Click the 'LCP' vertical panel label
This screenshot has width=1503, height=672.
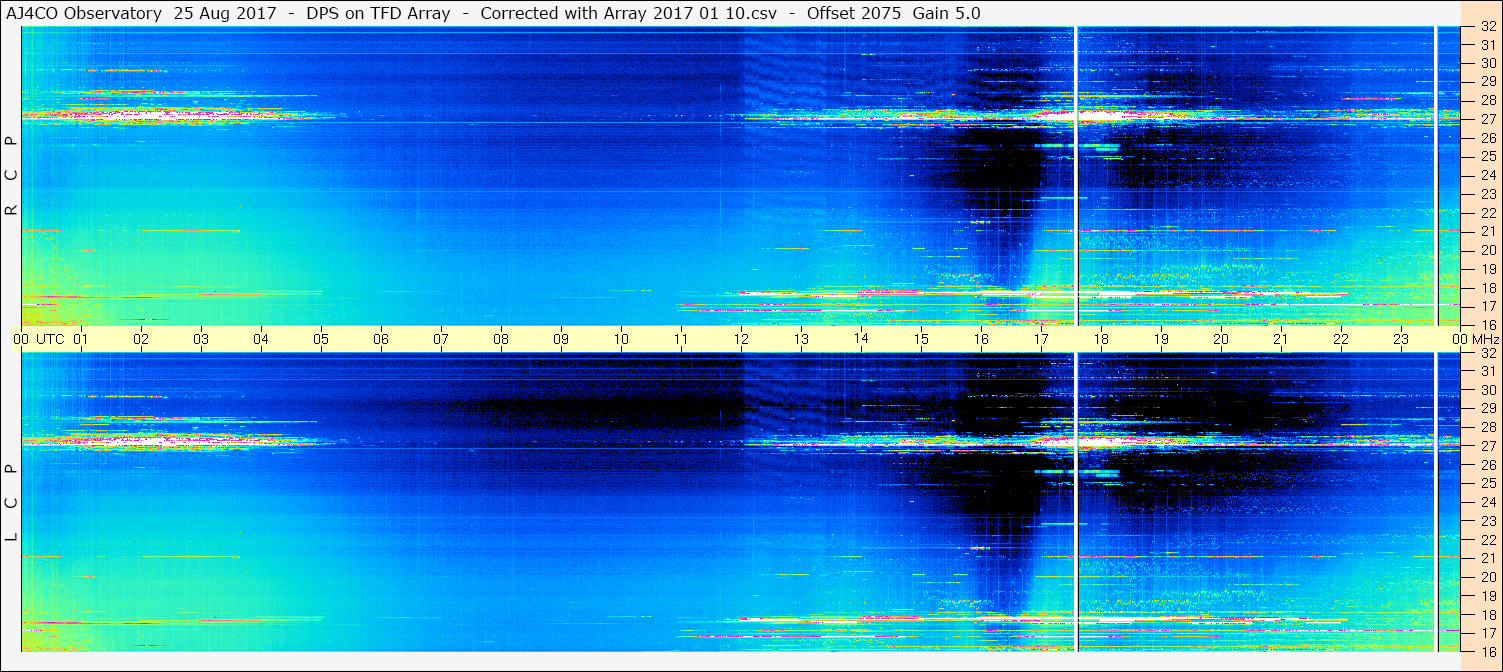pos(12,503)
